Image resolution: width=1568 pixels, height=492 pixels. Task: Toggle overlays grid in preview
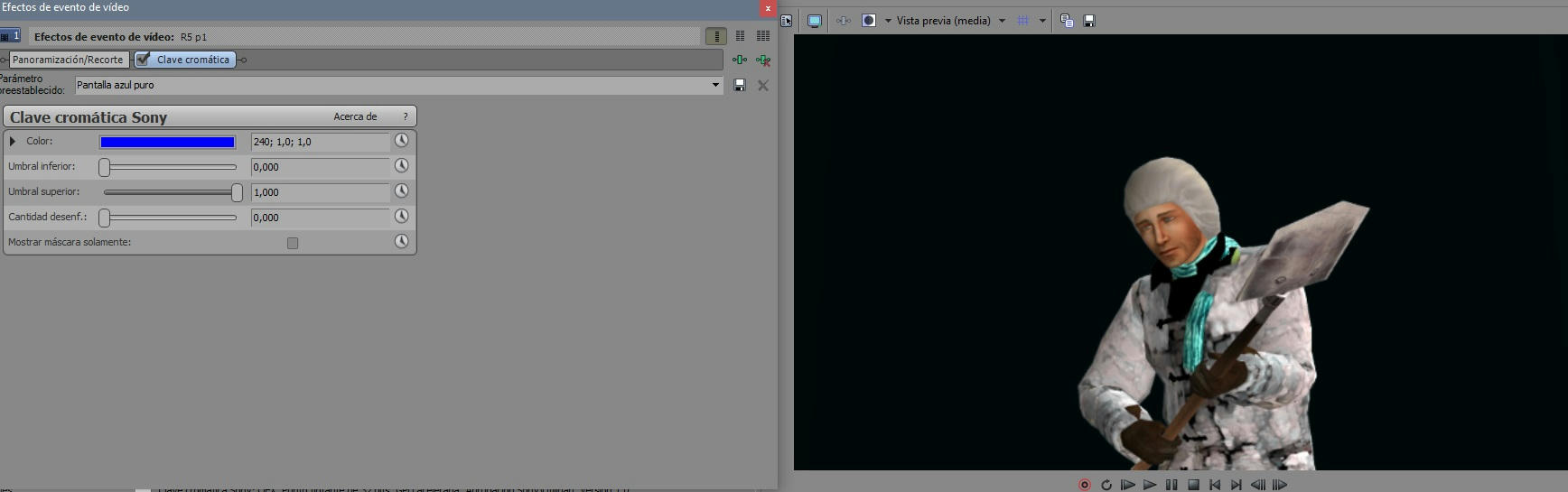1023,21
